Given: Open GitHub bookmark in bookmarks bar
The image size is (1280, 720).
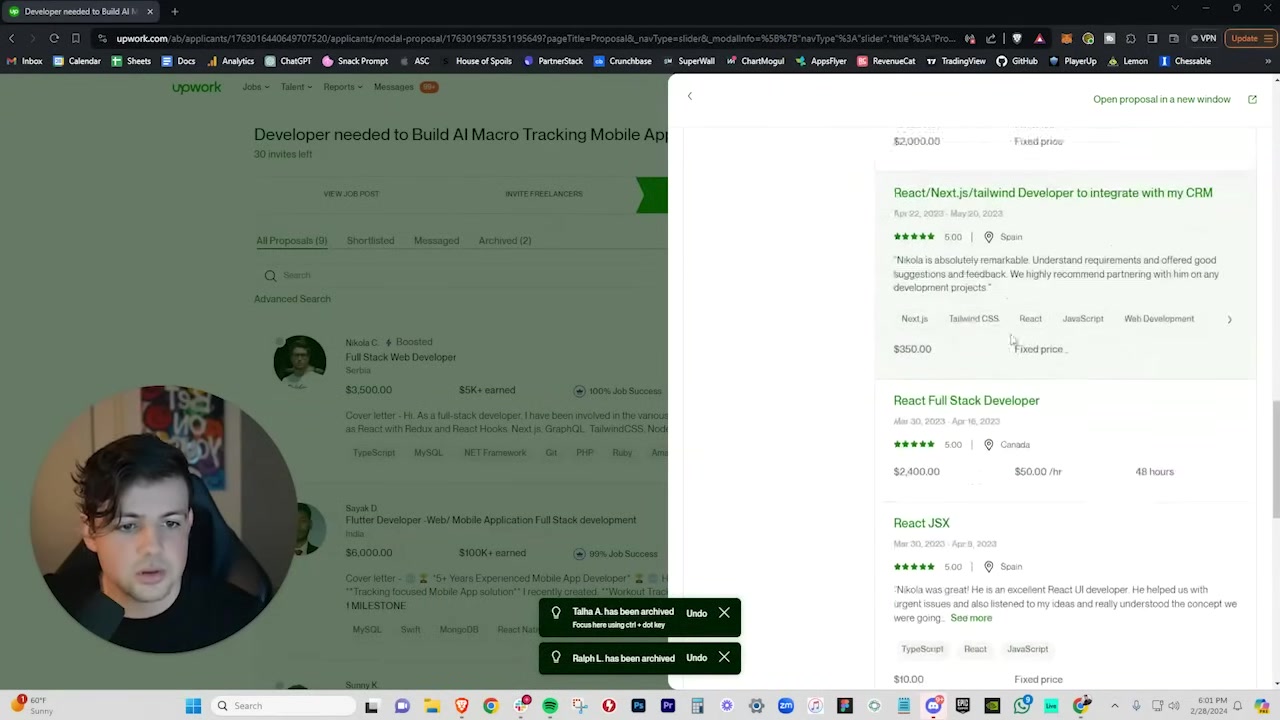Looking at the screenshot, I should coord(1016,61).
